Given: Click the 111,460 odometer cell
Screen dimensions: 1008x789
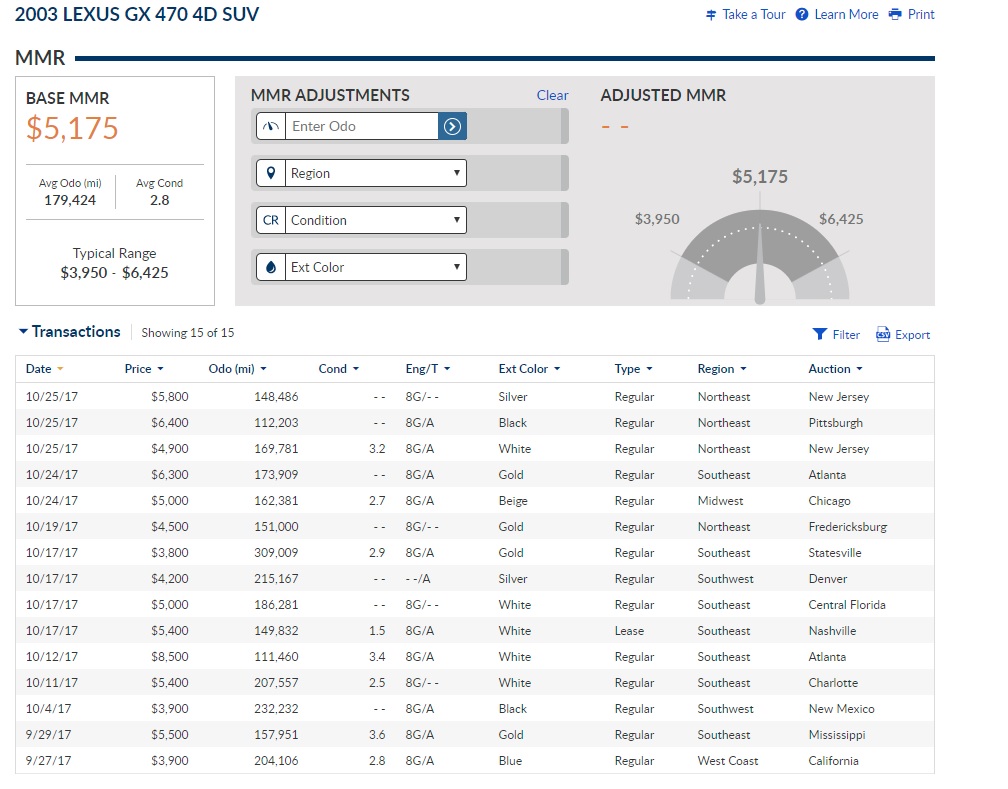Looking at the screenshot, I should point(276,657).
